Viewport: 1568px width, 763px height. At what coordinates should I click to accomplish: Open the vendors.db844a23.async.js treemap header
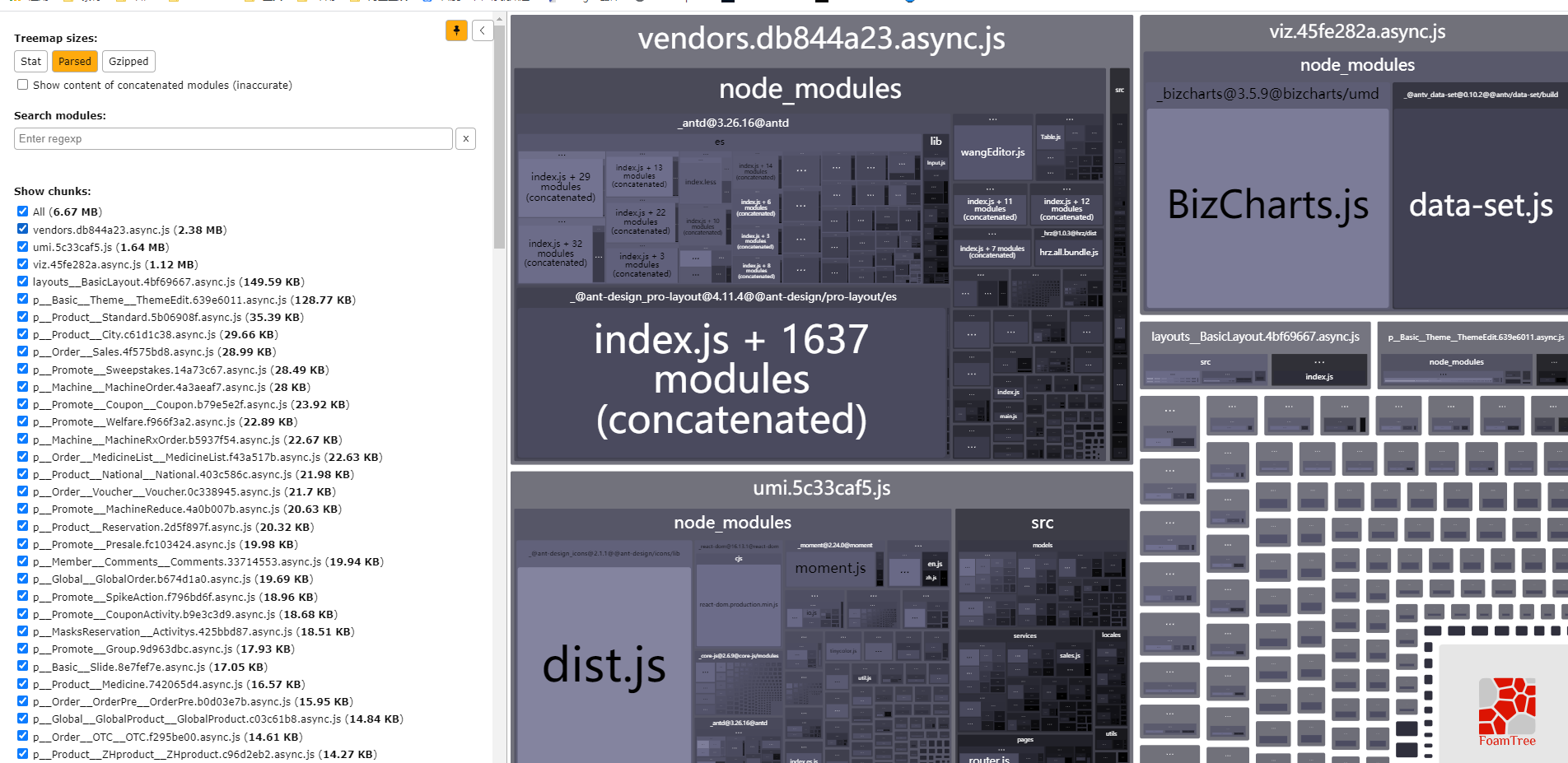coord(821,39)
